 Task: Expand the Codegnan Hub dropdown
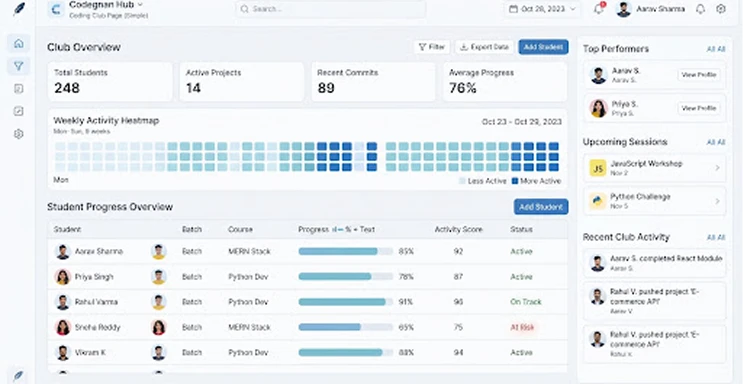(x=140, y=5)
